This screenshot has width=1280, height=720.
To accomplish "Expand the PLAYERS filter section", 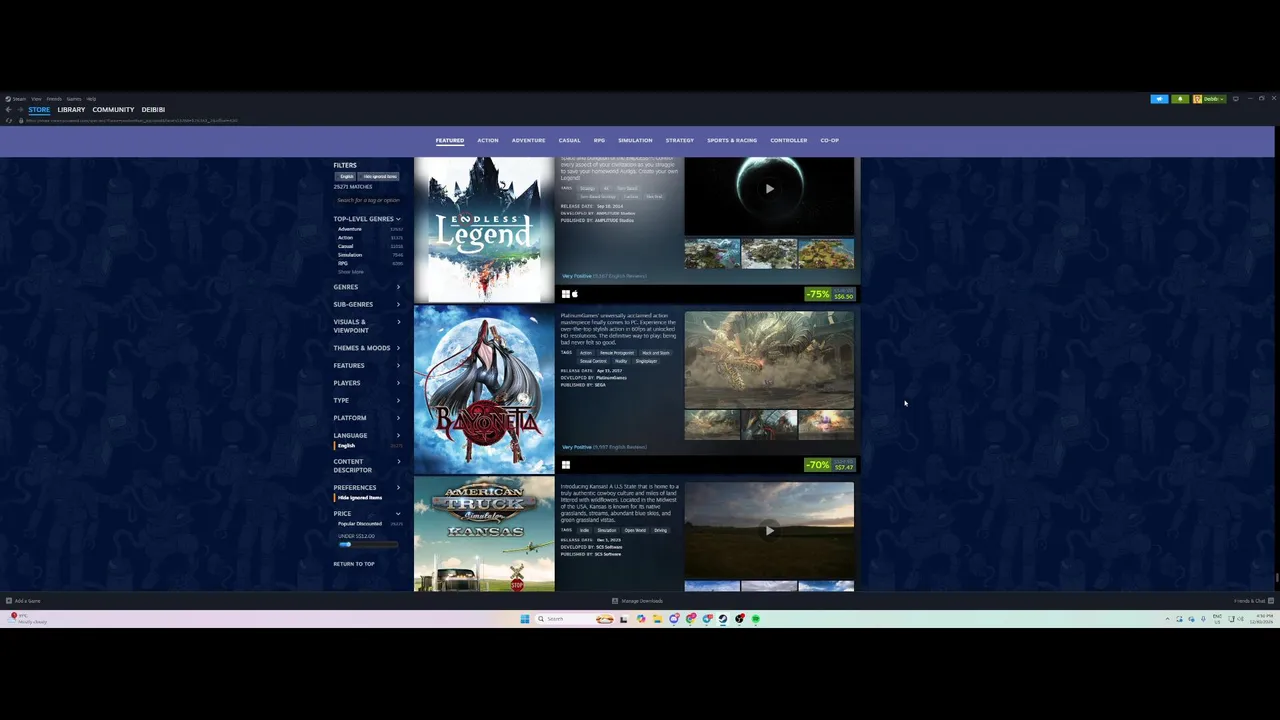I will [x=367, y=383].
